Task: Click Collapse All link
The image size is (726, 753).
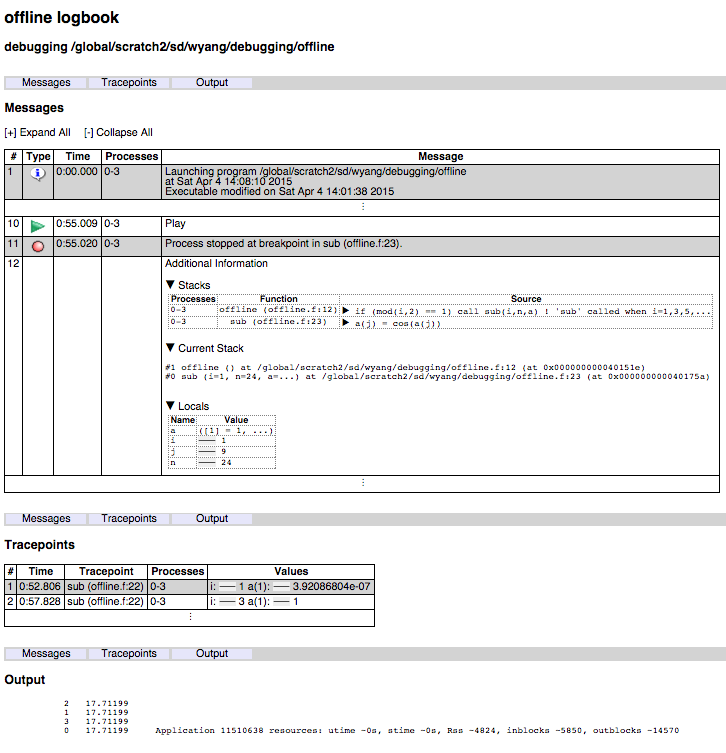Action: 118,132
